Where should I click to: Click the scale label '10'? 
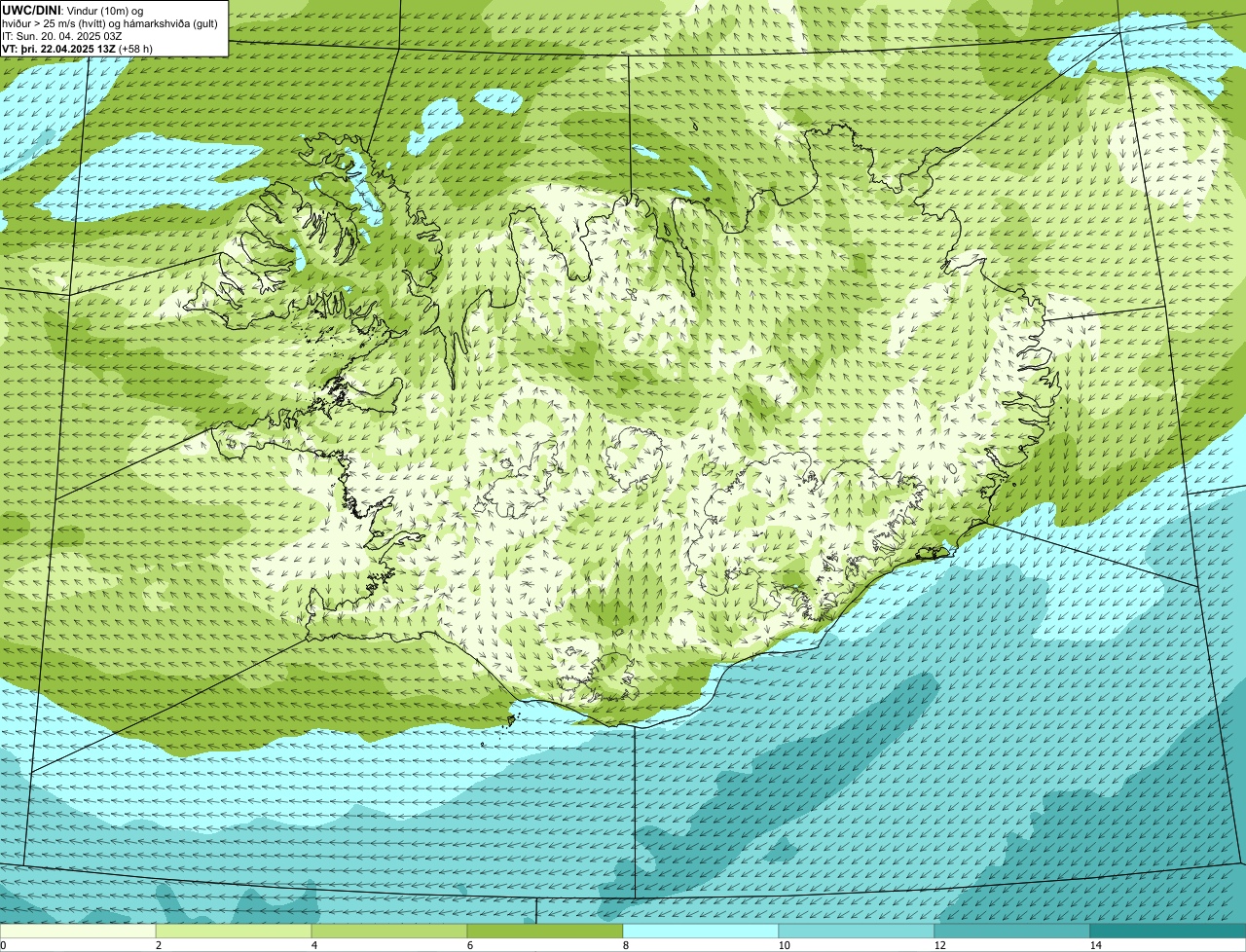click(784, 945)
